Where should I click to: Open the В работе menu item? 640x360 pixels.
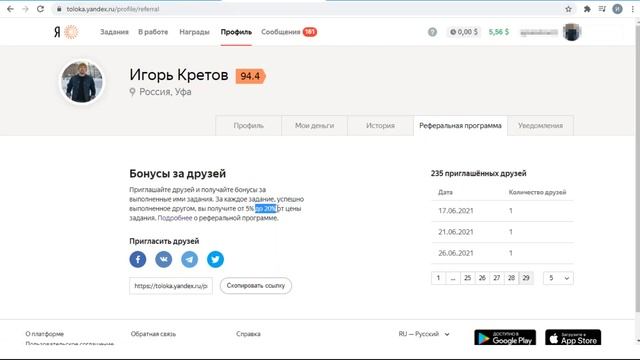153,32
